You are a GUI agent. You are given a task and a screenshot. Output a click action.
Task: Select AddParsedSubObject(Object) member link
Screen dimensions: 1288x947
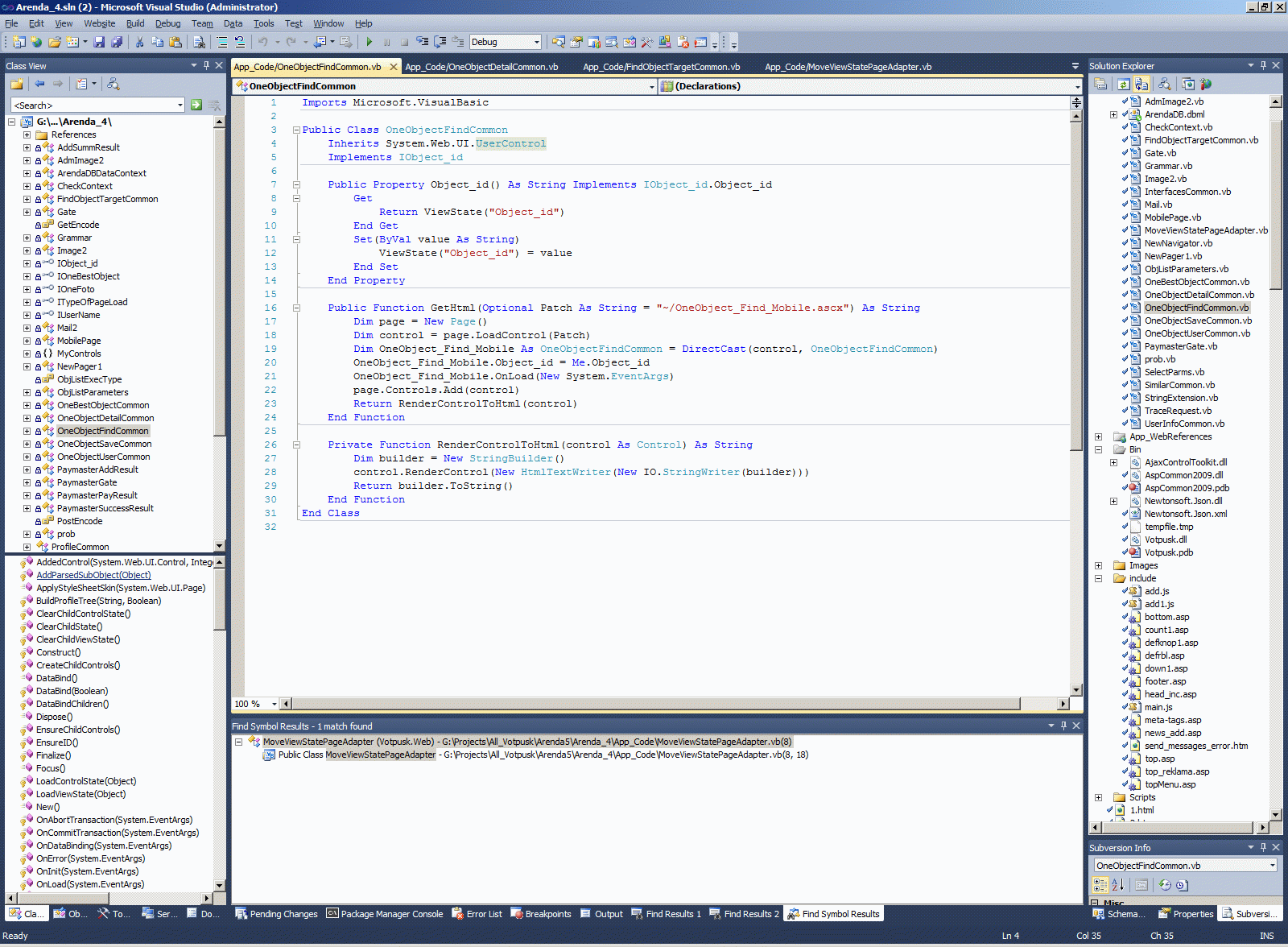(93, 575)
